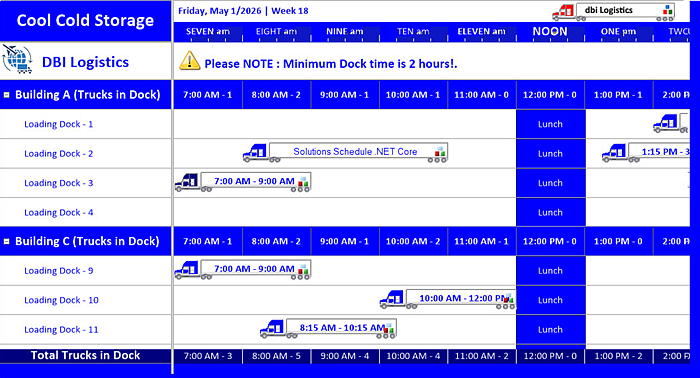
Task: Click the EIGHT am time header
Action: pyautogui.click(x=276, y=32)
